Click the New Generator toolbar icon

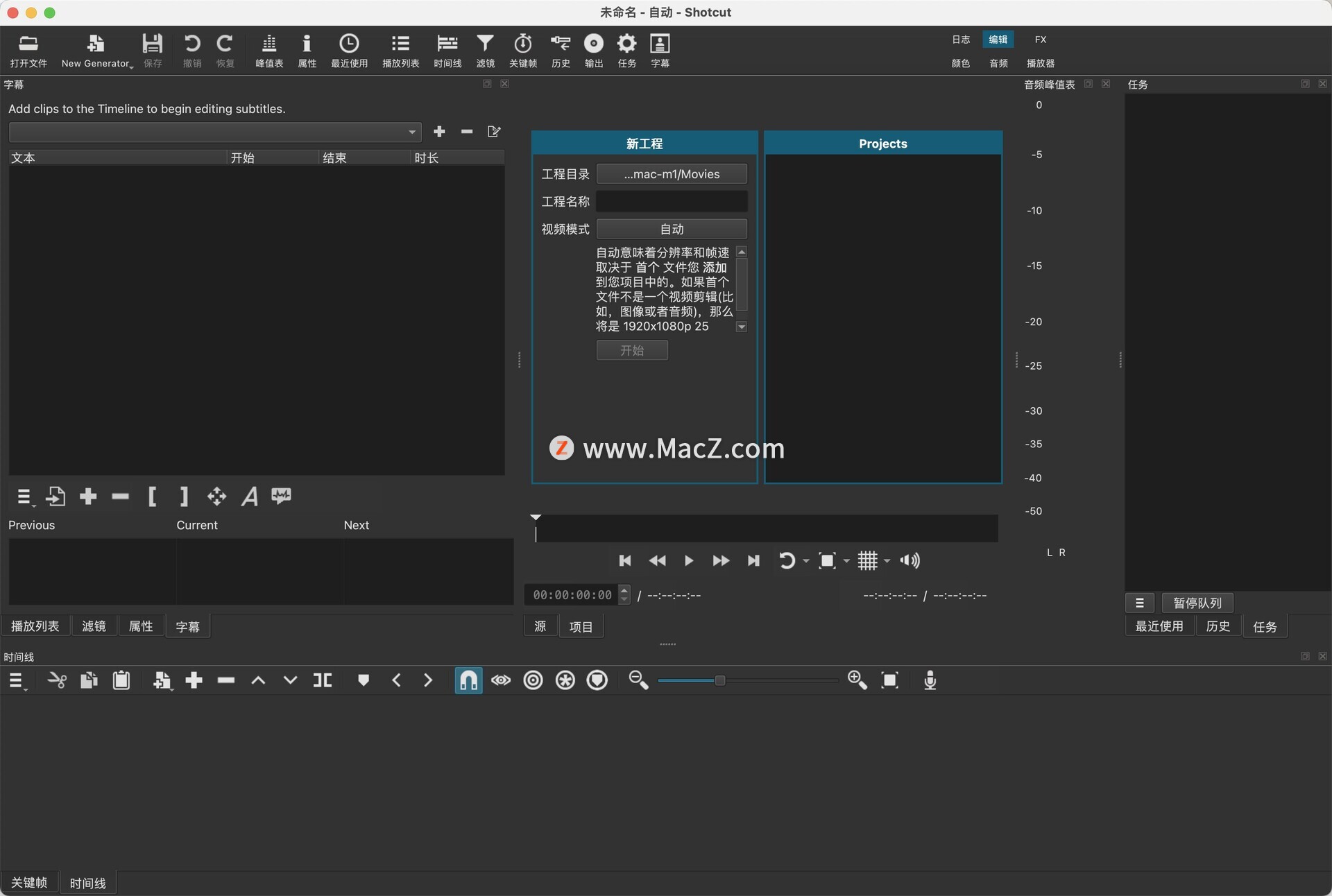tap(96, 51)
